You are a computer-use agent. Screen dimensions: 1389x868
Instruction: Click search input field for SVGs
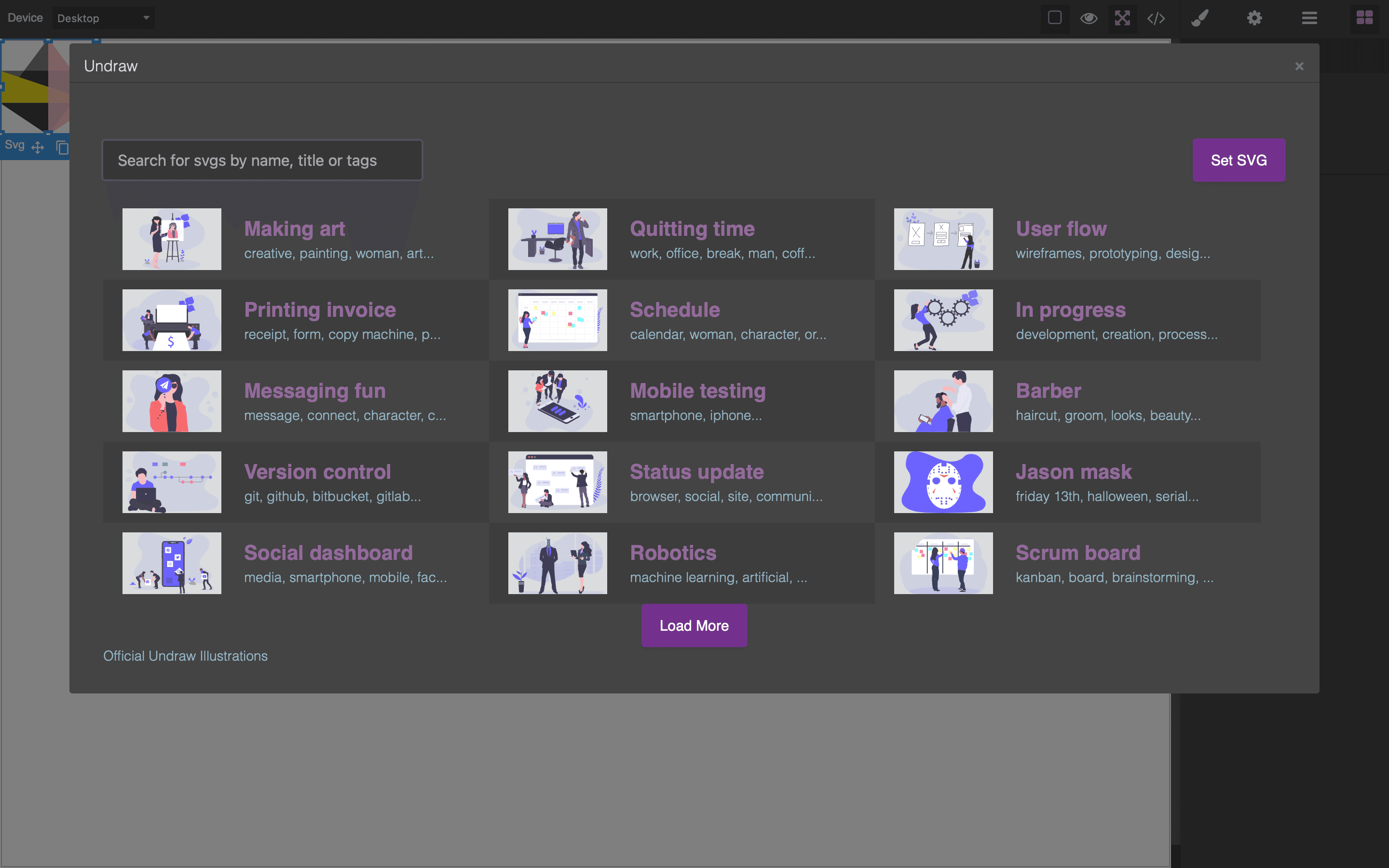(x=263, y=160)
